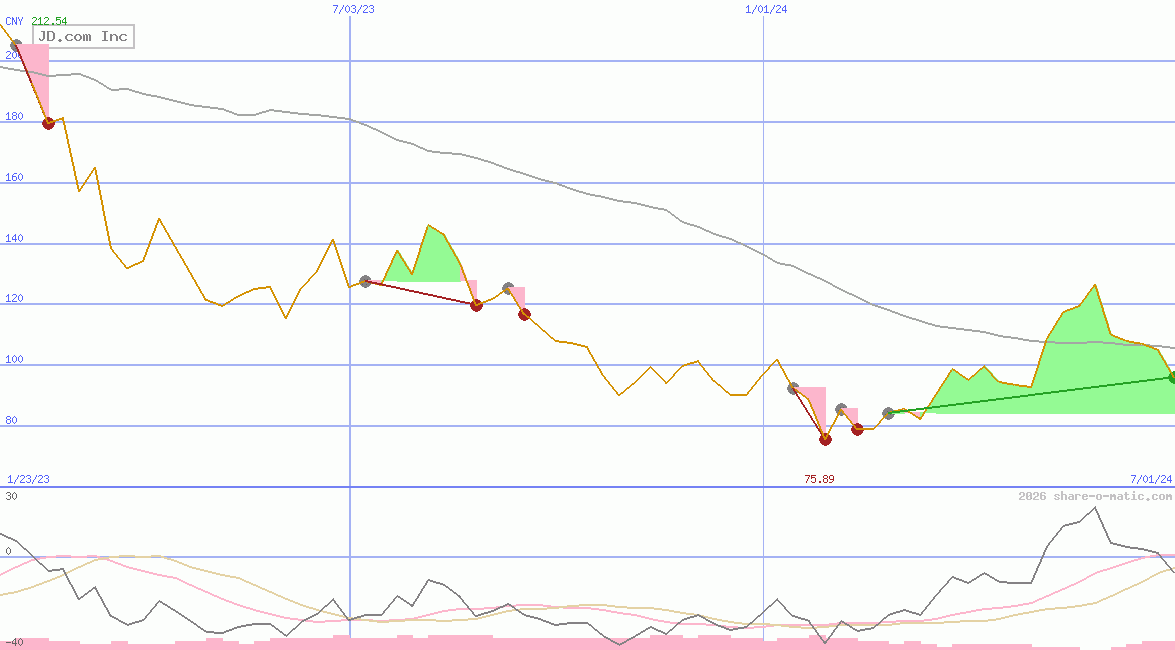Viewport: 1175px width, 650px height.
Task: Select the rightmost green endpoint dot
Action: [x=1170, y=378]
